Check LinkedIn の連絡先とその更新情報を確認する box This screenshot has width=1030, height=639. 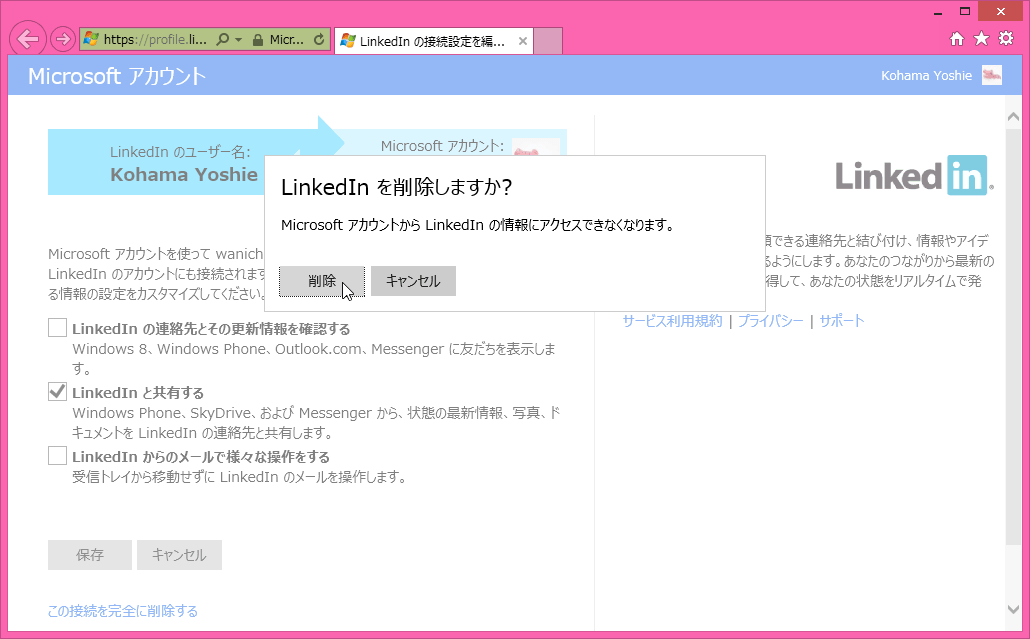(57, 328)
